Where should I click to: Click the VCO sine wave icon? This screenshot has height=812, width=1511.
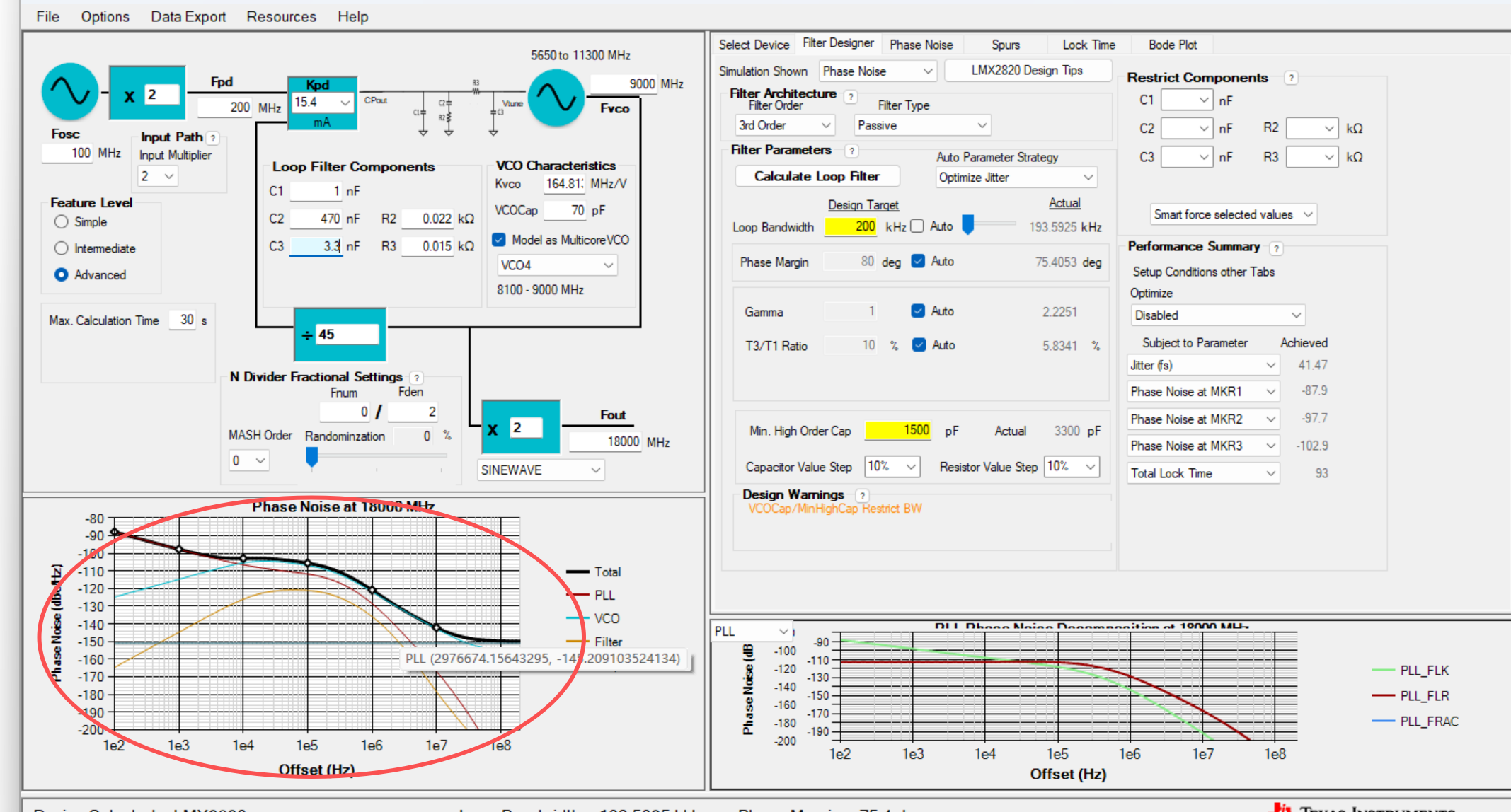pos(556,98)
